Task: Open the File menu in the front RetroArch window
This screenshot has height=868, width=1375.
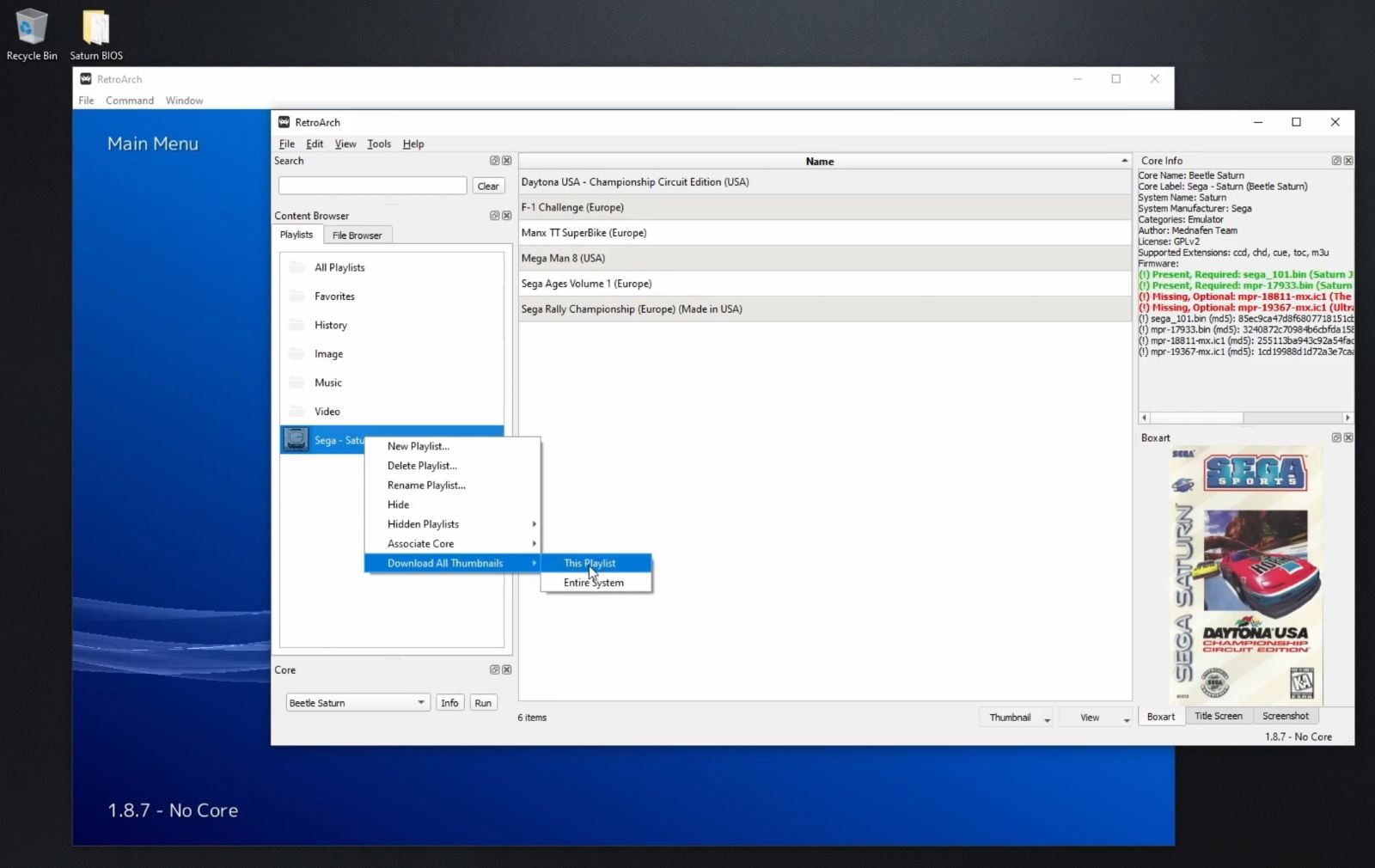Action: click(287, 144)
